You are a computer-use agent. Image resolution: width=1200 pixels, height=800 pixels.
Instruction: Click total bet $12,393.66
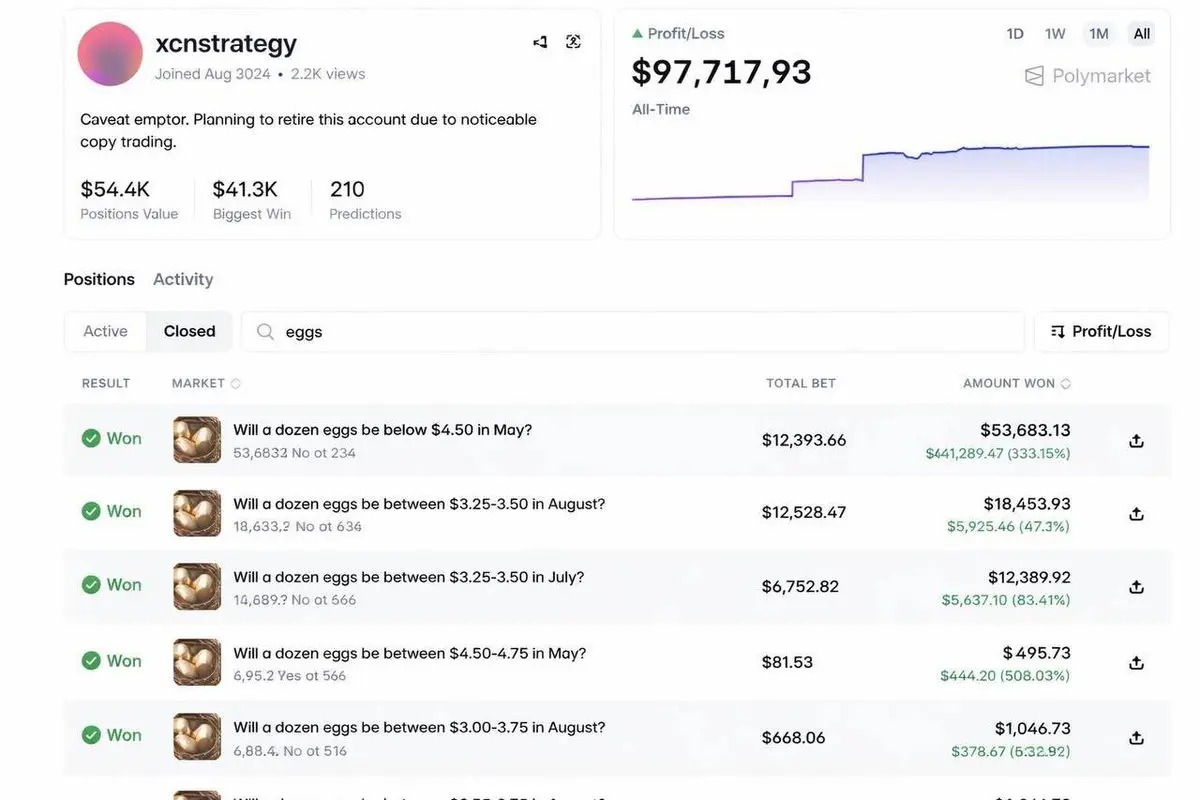[x=804, y=440]
